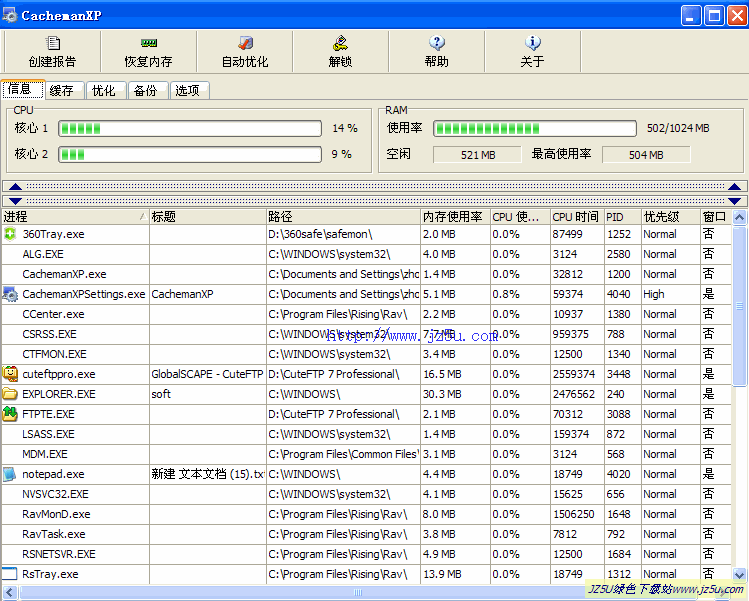Click the 502/1024 MB RAM readout
Viewport: 749px width, 601px height.
[x=678, y=128]
